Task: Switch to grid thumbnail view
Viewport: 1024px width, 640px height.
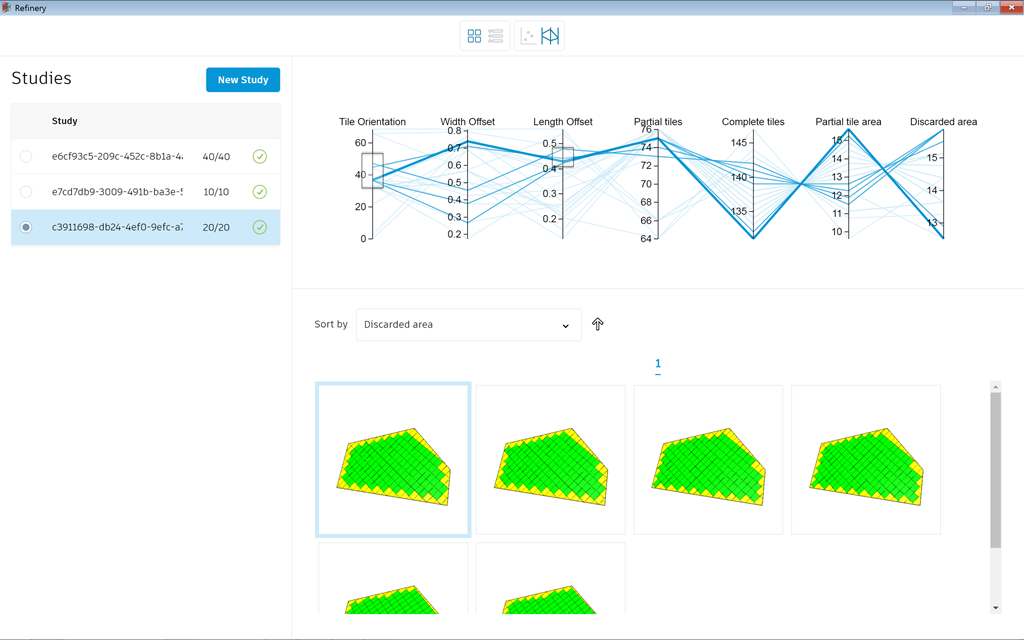Action: (x=474, y=36)
